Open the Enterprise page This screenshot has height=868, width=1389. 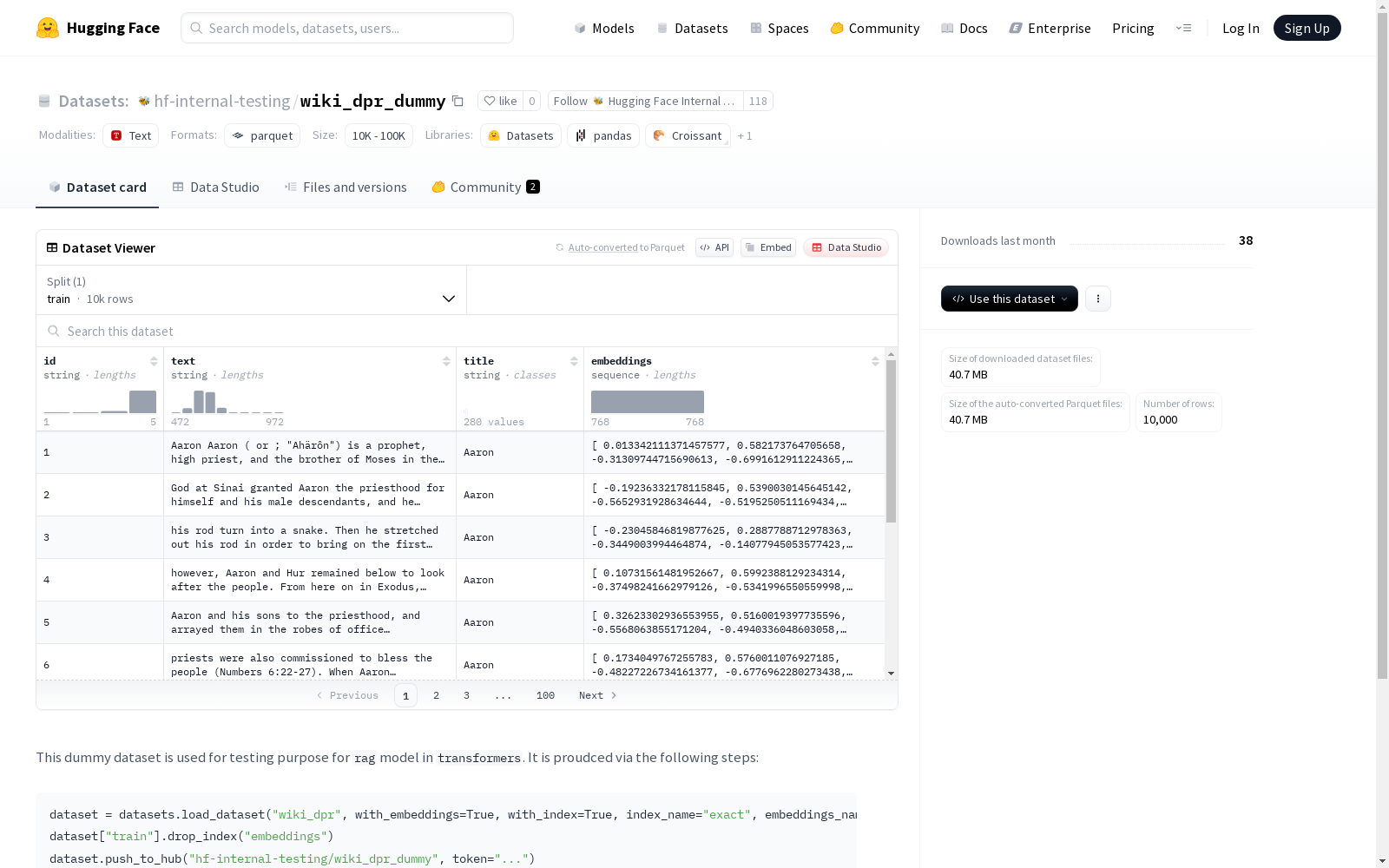pyautogui.click(x=1050, y=28)
